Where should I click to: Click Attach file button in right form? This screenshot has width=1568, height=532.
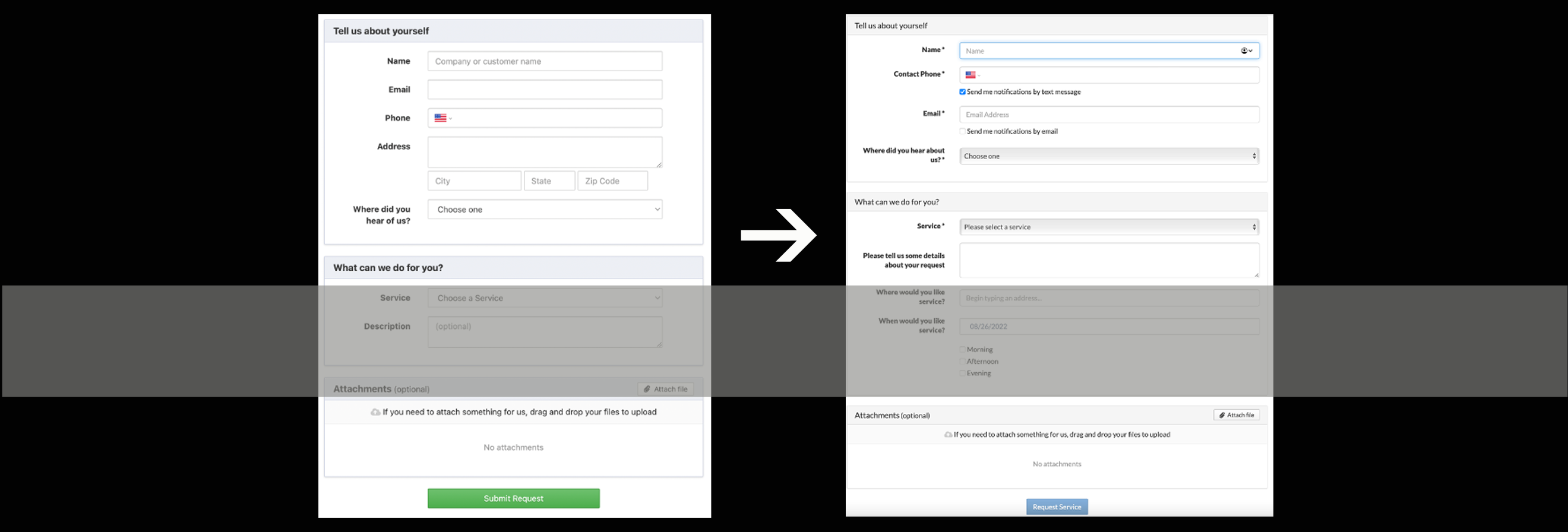tap(1235, 415)
